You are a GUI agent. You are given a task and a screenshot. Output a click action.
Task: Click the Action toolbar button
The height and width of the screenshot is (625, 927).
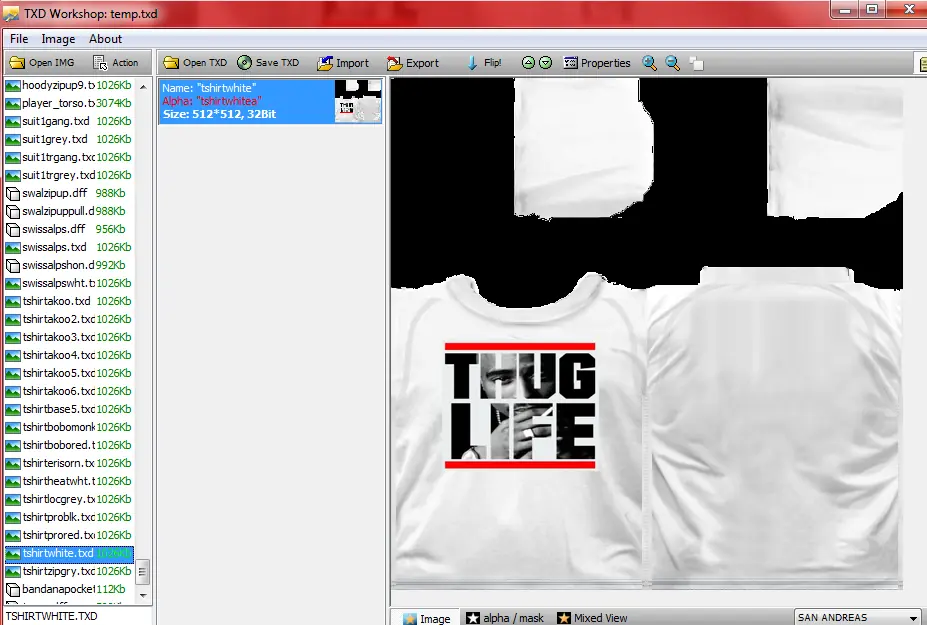[116, 63]
